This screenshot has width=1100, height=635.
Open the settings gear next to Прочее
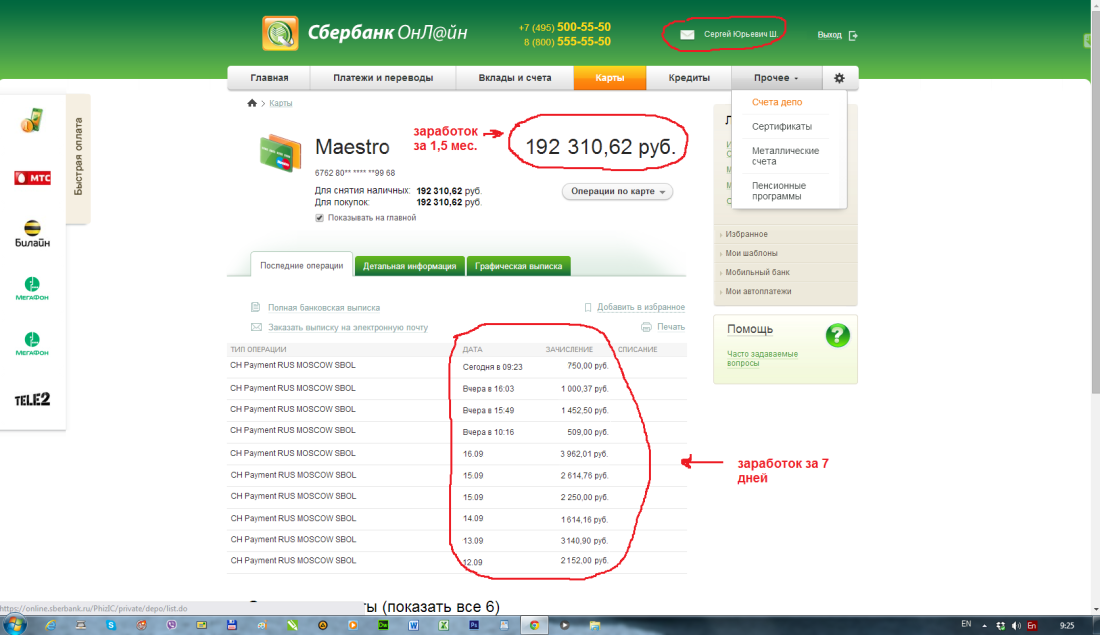pyautogui.click(x=839, y=77)
